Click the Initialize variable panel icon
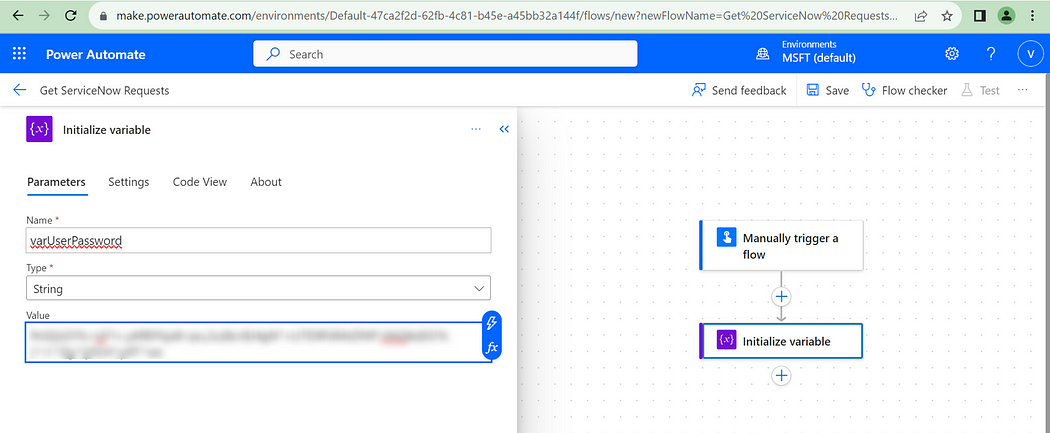Screen dimensions: 1050x433 click(x=39, y=129)
